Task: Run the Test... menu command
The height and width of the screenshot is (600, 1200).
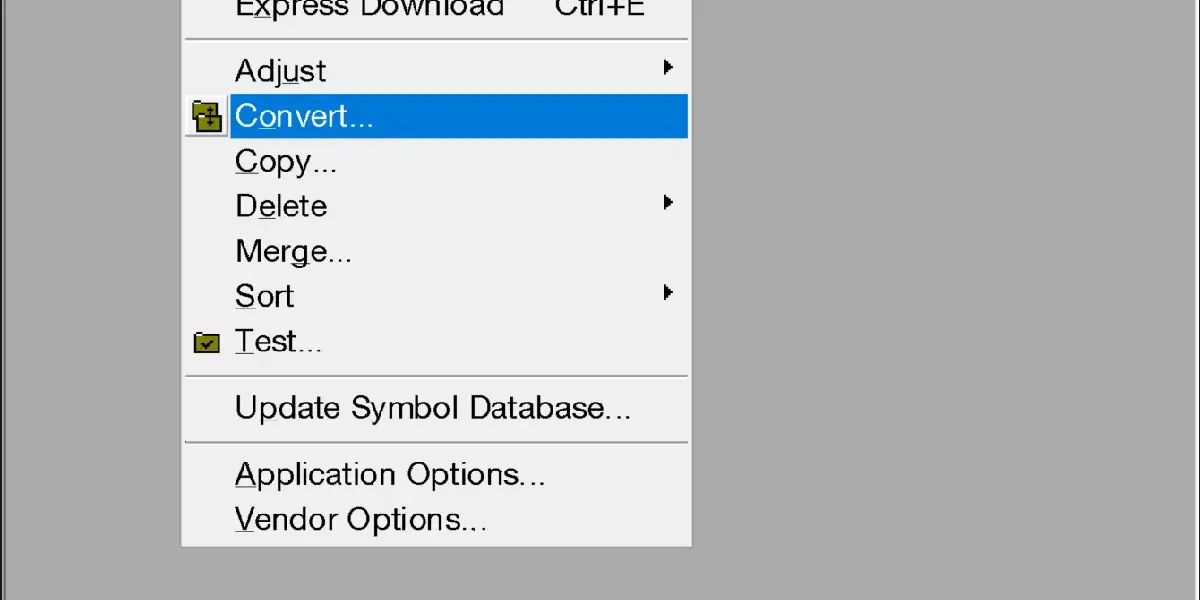Action: click(x=278, y=342)
